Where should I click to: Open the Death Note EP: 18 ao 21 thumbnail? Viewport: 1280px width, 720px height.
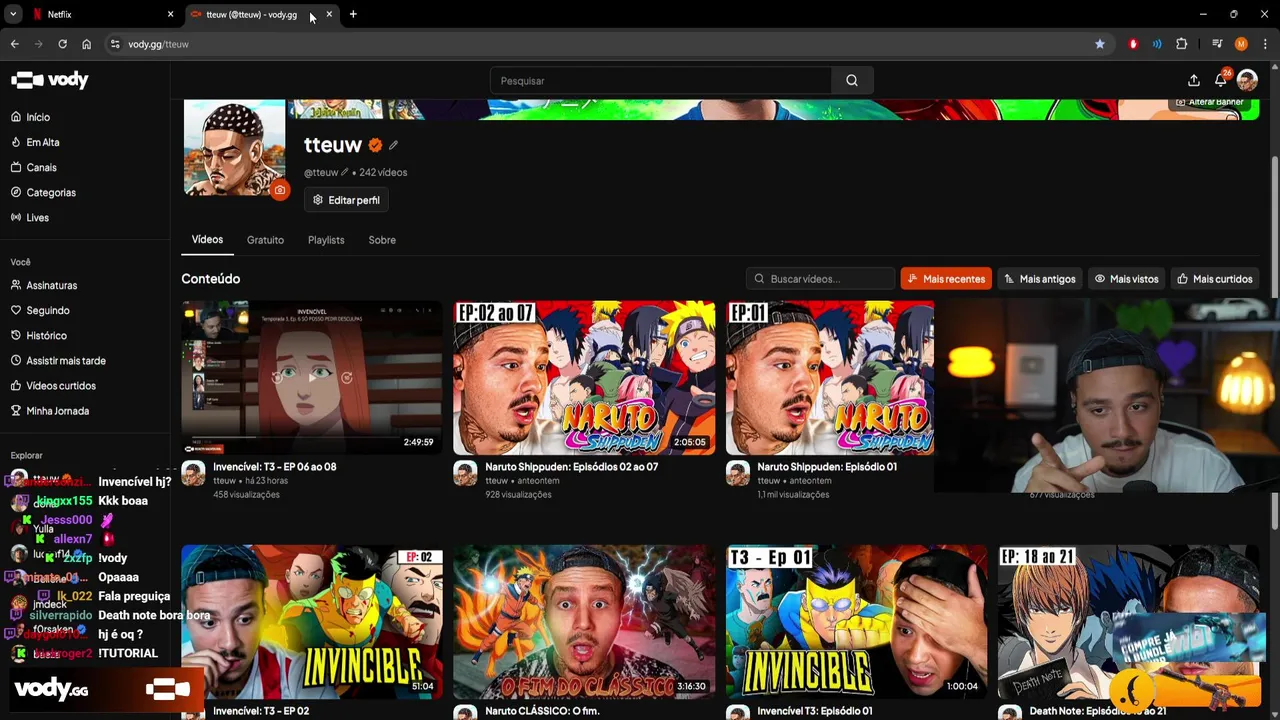tap(1128, 621)
